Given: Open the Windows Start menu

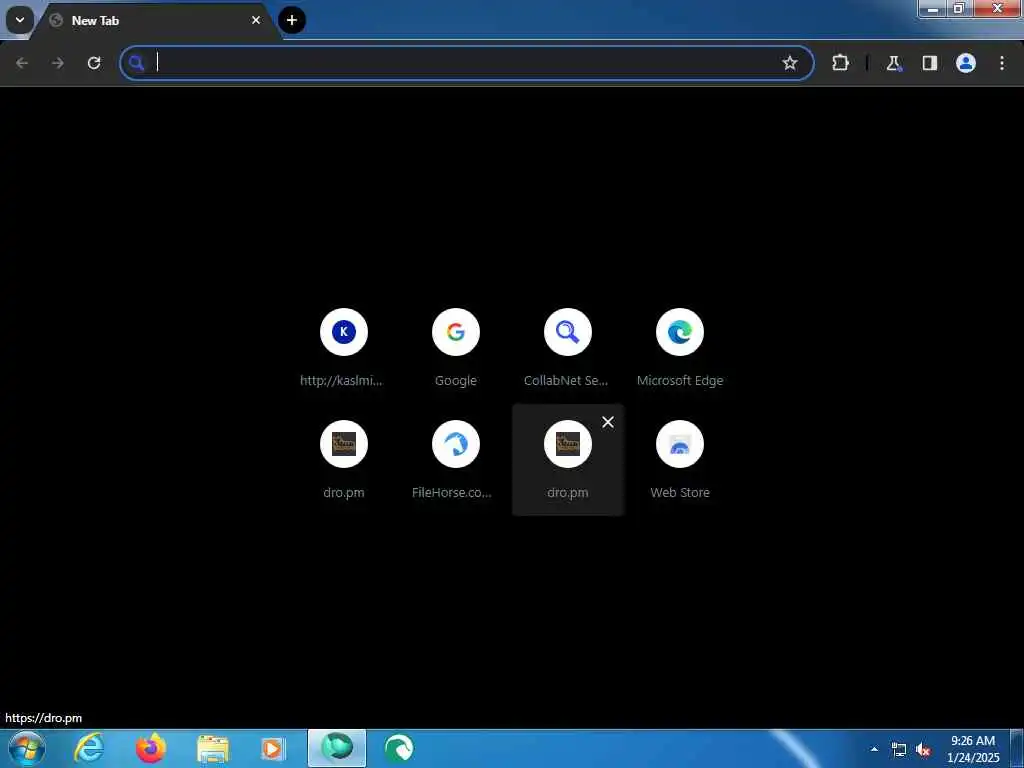Looking at the screenshot, I should pos(27,748).
